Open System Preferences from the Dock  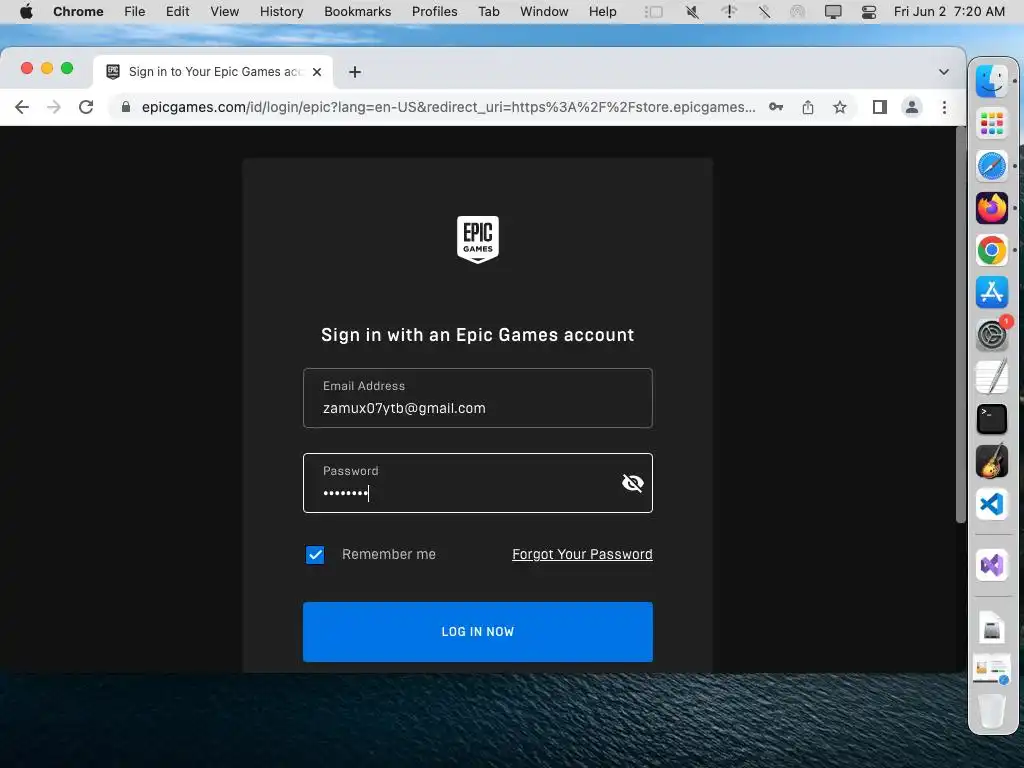[x=991, y=335]
